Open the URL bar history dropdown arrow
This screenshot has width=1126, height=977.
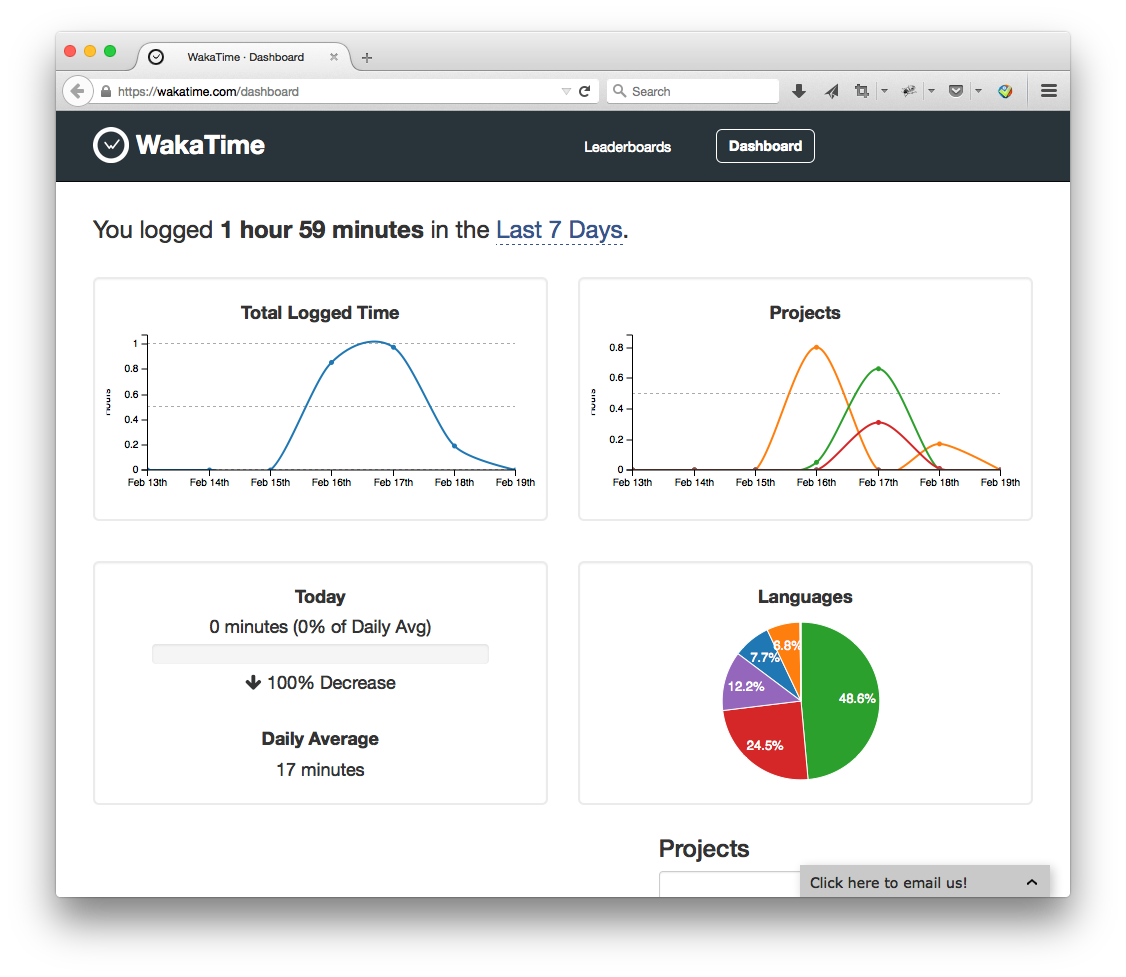pyautogui.click(x=566, y=91)
